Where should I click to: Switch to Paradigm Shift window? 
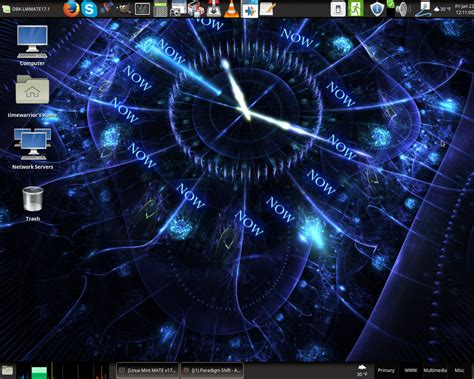tap(212, 370)
